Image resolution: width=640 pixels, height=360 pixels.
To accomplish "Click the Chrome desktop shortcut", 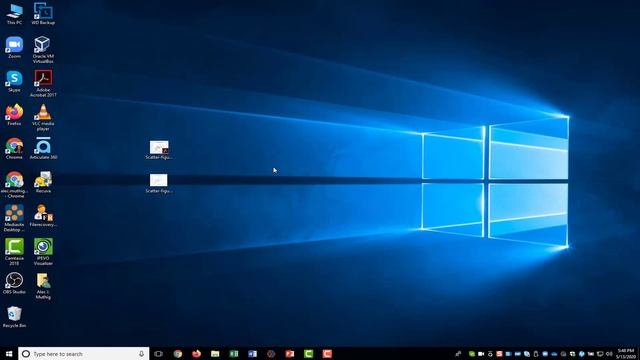I will tap(14, 148).
